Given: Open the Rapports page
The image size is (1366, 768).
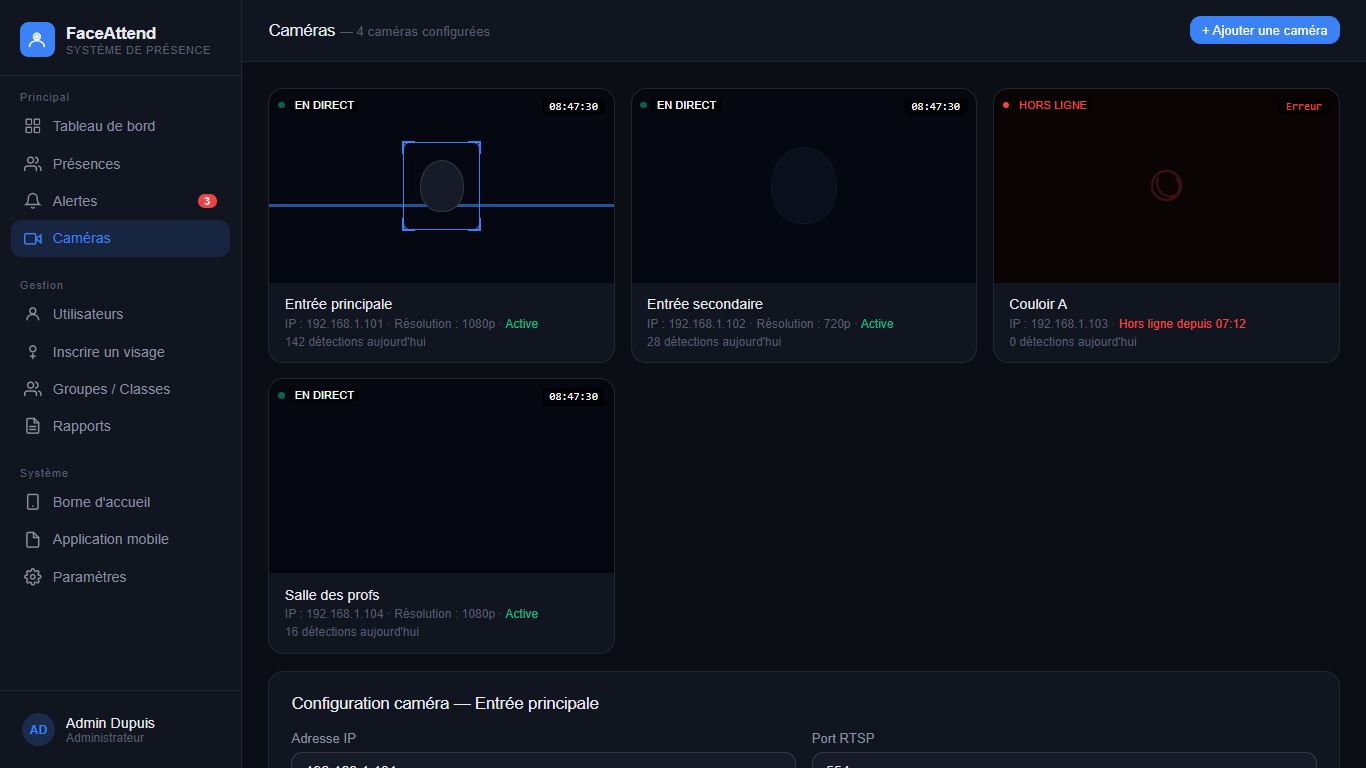Looking at the screenshot, I should point(120,426).
